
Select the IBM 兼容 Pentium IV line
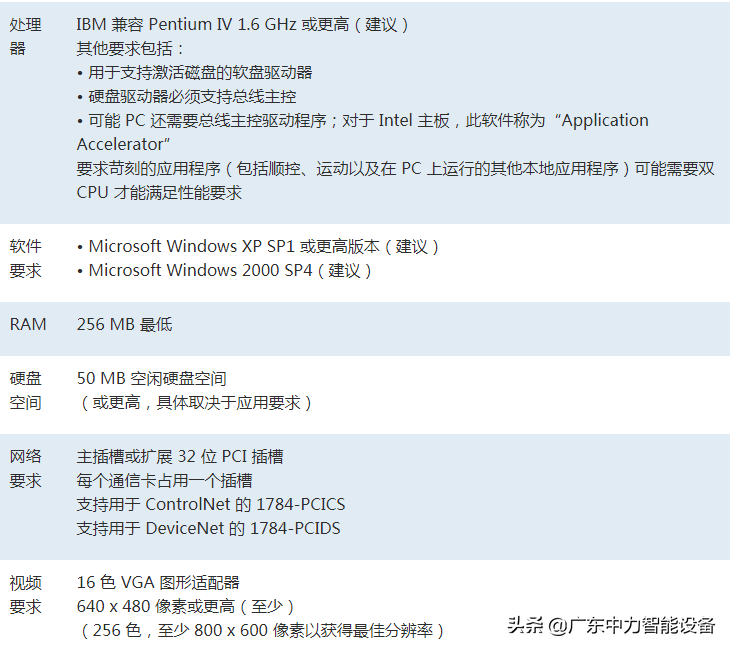tap(243, 24)
